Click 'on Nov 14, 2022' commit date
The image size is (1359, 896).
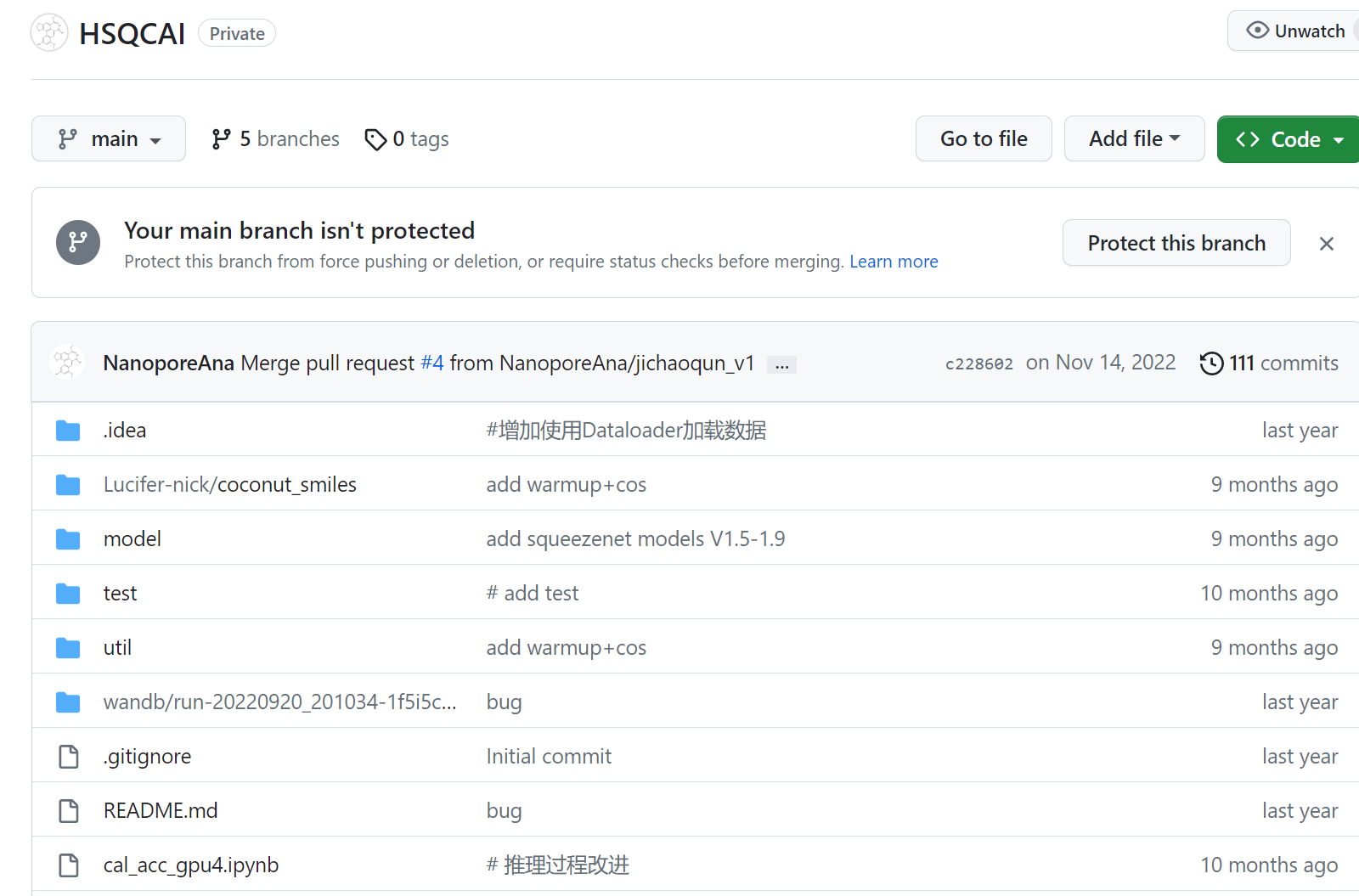click(x=1101, y=363)
